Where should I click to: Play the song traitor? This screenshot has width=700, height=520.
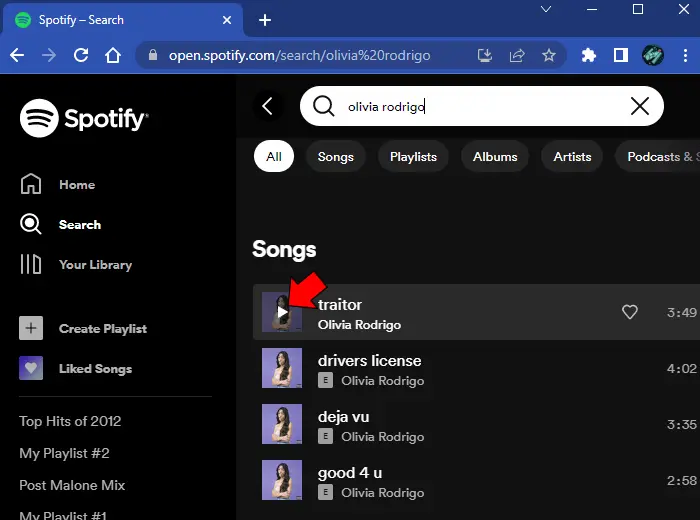[x=282, y=313]
